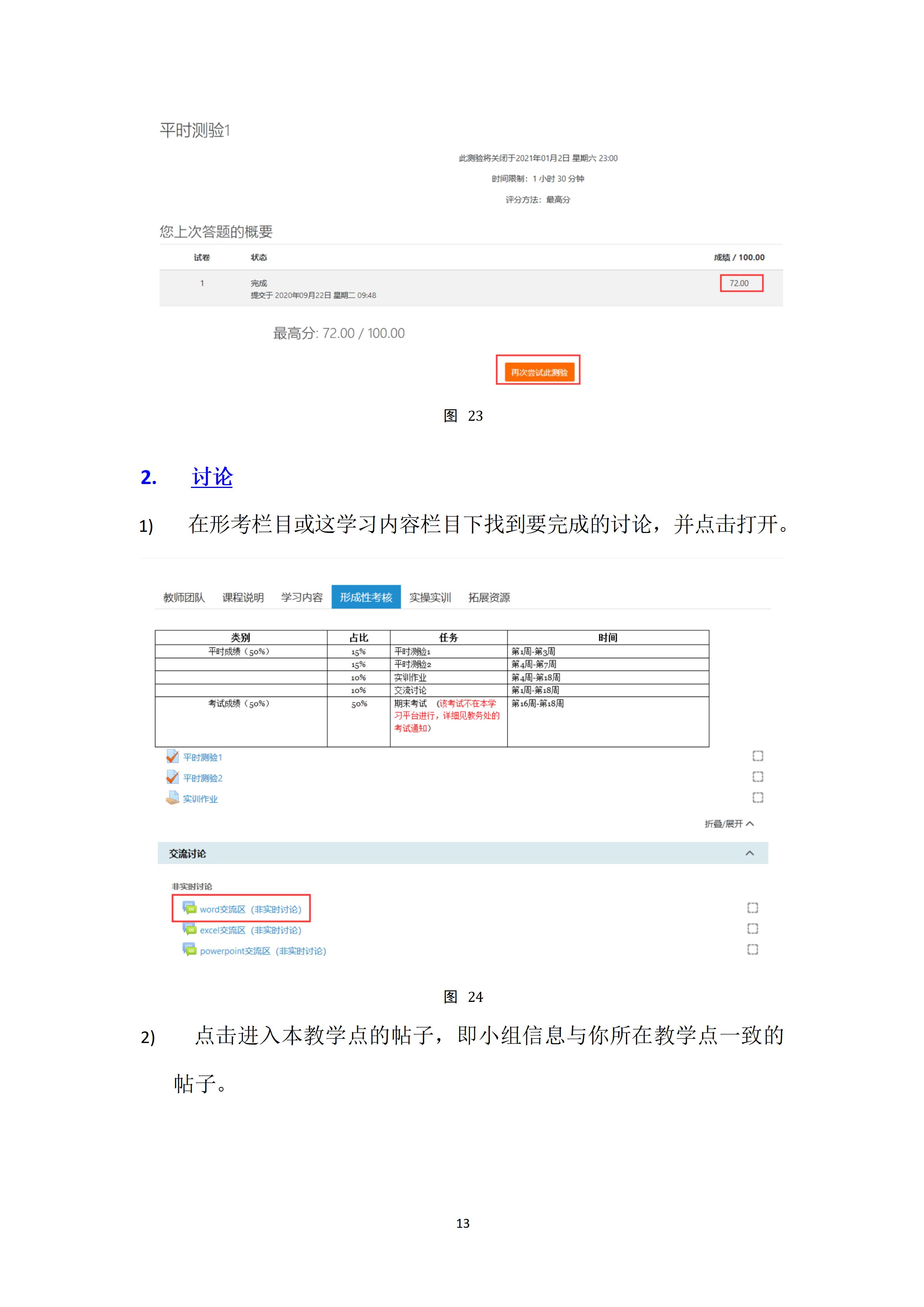Open the 拓展资源 tab
This screenshot has height=1307, width=924.
pos(489,597)
